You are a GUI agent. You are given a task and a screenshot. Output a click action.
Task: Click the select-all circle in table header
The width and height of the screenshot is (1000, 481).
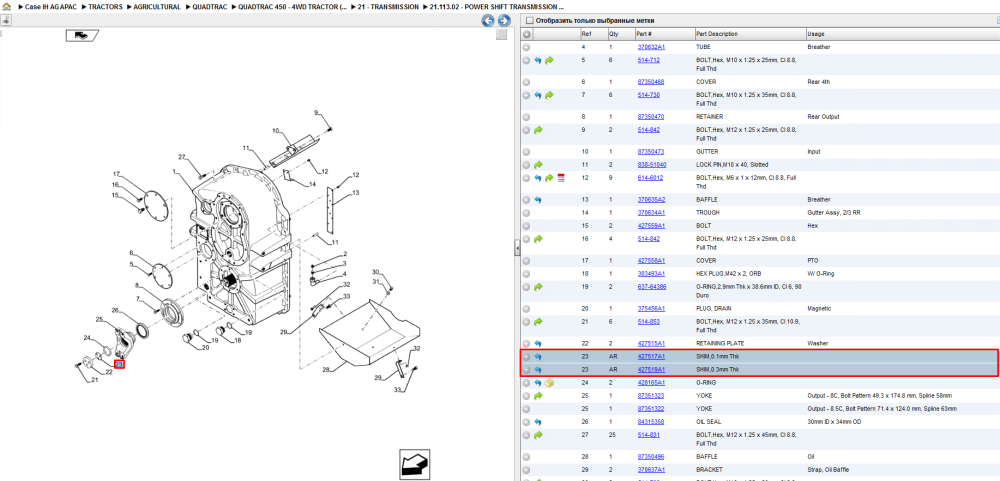pos(527,34)
